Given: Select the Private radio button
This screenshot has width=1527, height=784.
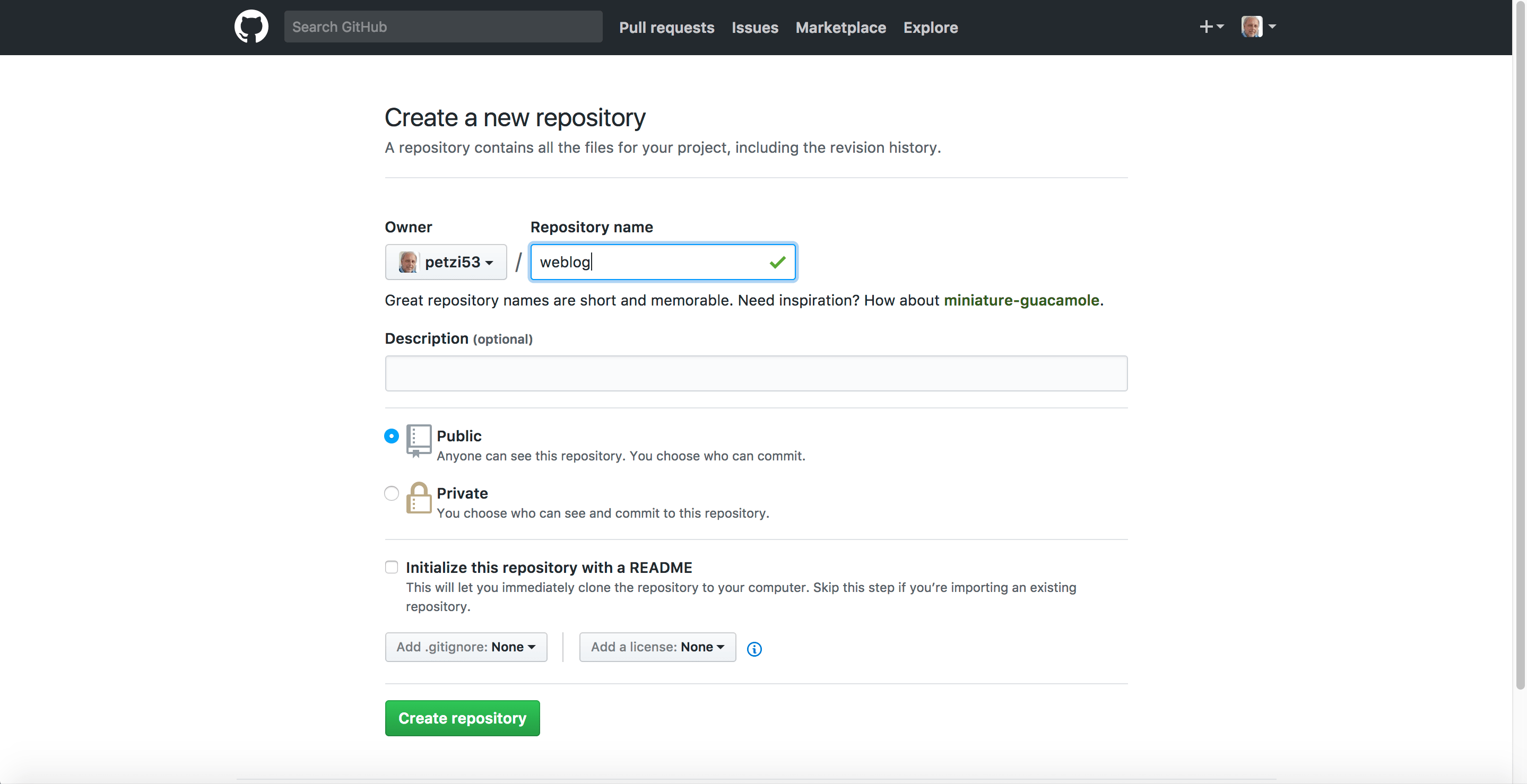Looking at the screenshot, I should click(x=391, y=493).
